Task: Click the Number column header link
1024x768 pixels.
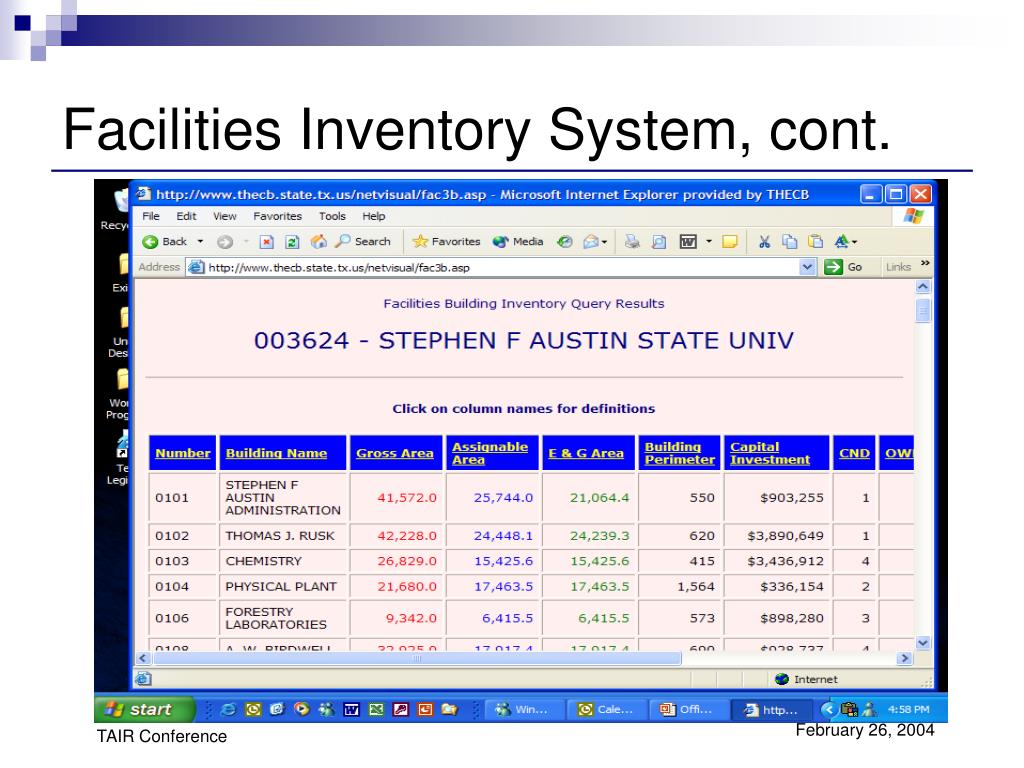Action: [x=183, y=453]
